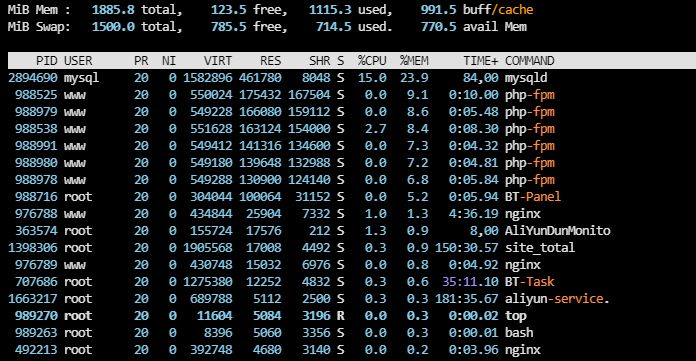The height and width of the screenshot is (361, 696).
Task: Click the %CPU column header
Action: tap(372, 60)
